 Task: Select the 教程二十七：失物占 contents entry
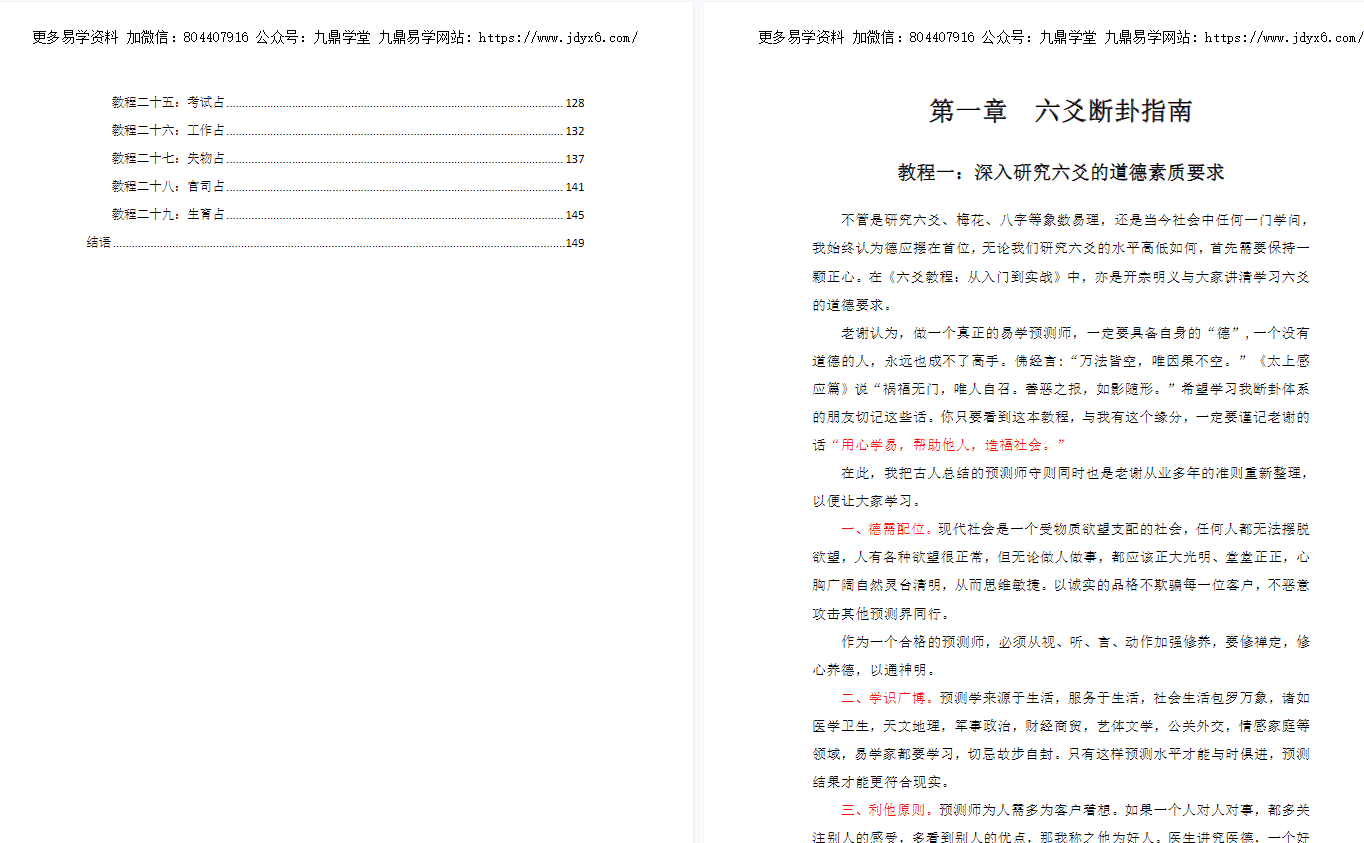168,159
